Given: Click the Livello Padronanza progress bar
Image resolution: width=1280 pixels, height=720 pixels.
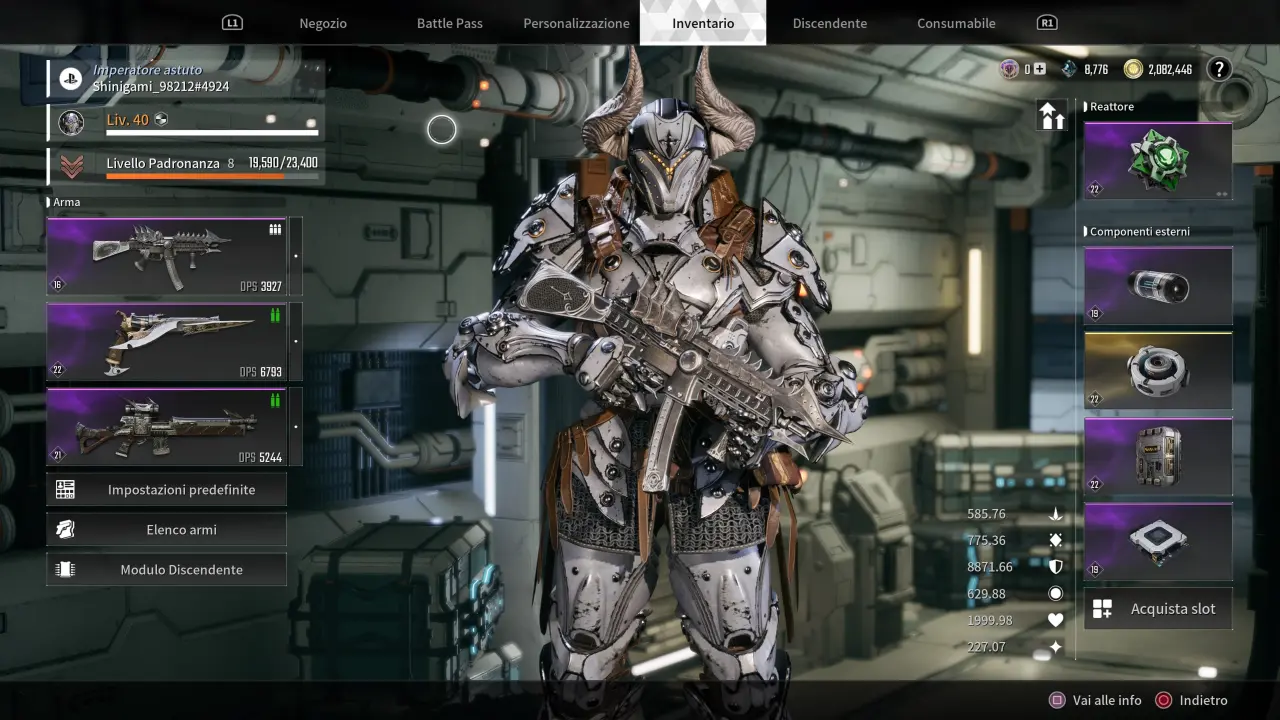Looking at the screenshot, I should 213,177.
